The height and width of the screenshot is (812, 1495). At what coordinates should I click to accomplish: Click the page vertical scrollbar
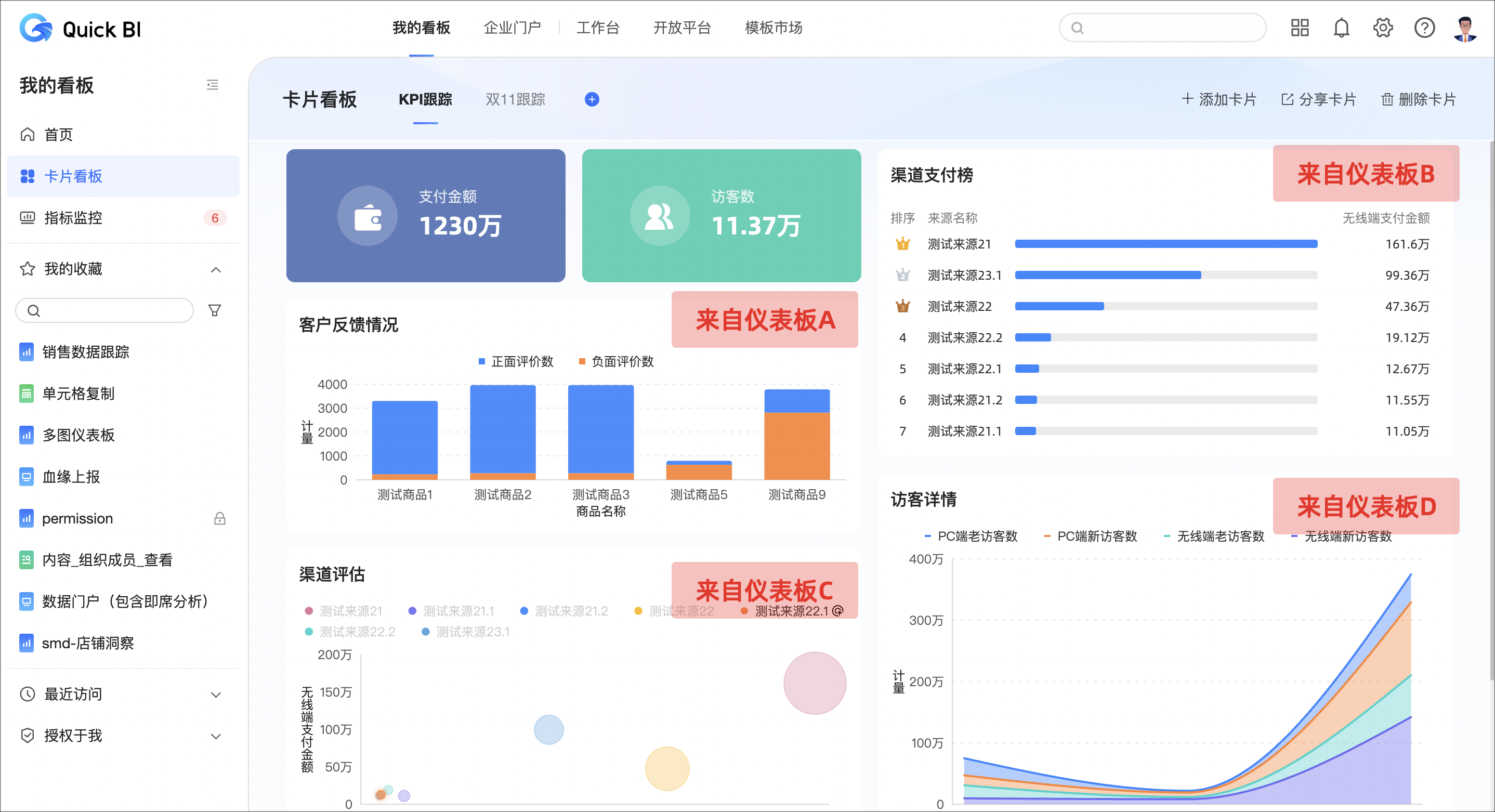1491,410
